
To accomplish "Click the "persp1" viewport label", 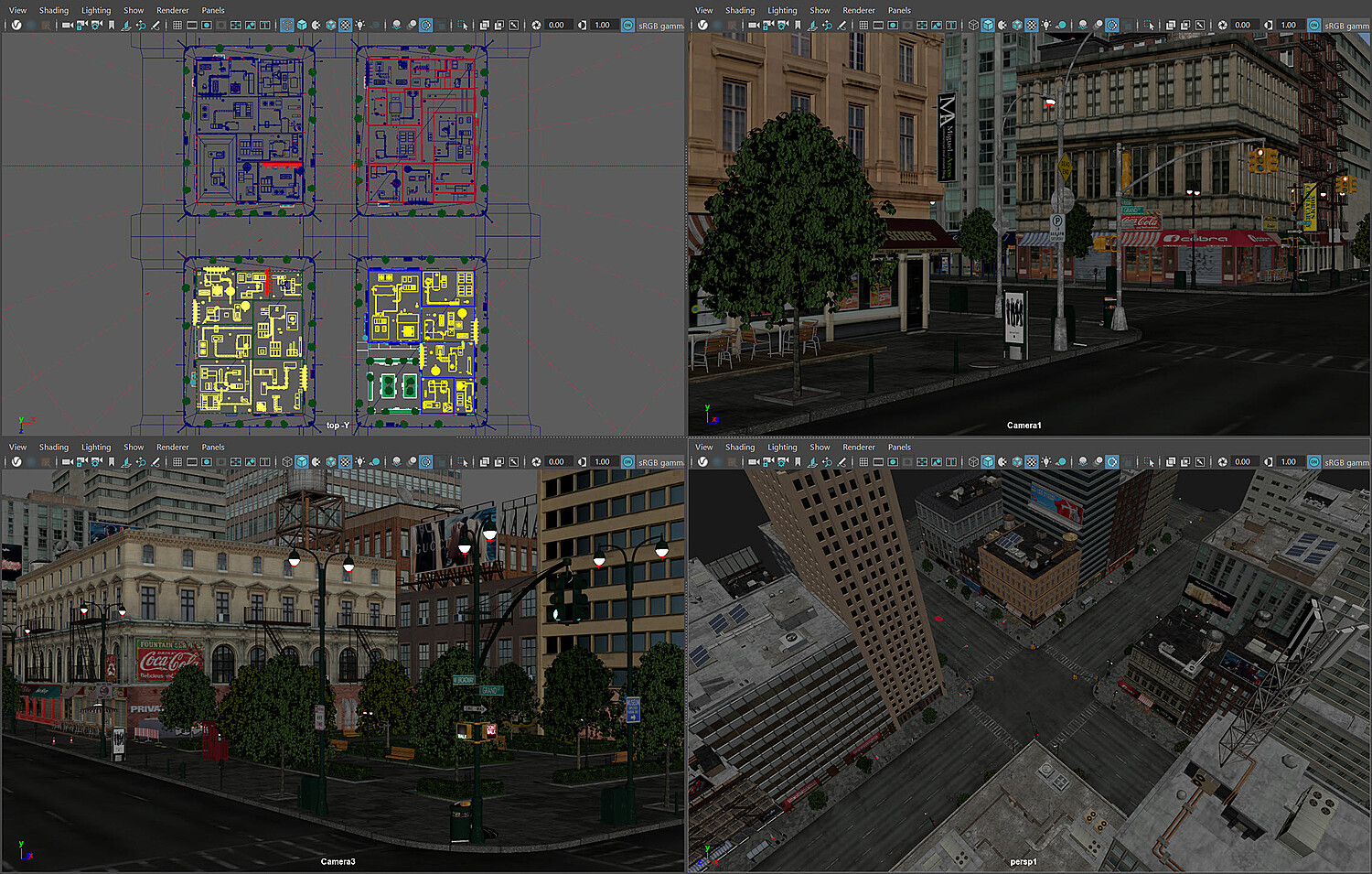I will tap(1024, 862).
